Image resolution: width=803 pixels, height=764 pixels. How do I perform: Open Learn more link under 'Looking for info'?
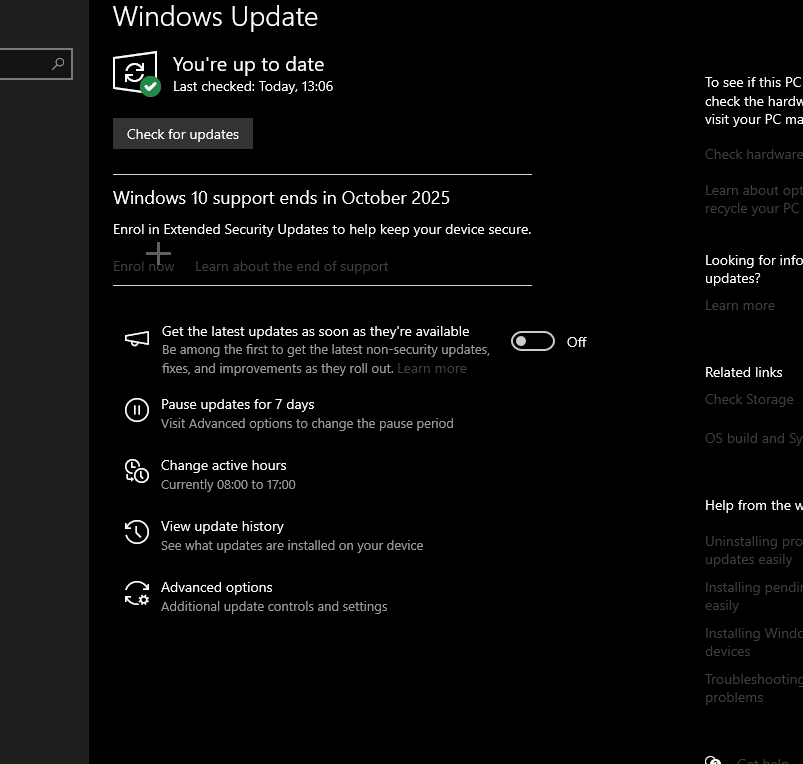pos(739,305)
